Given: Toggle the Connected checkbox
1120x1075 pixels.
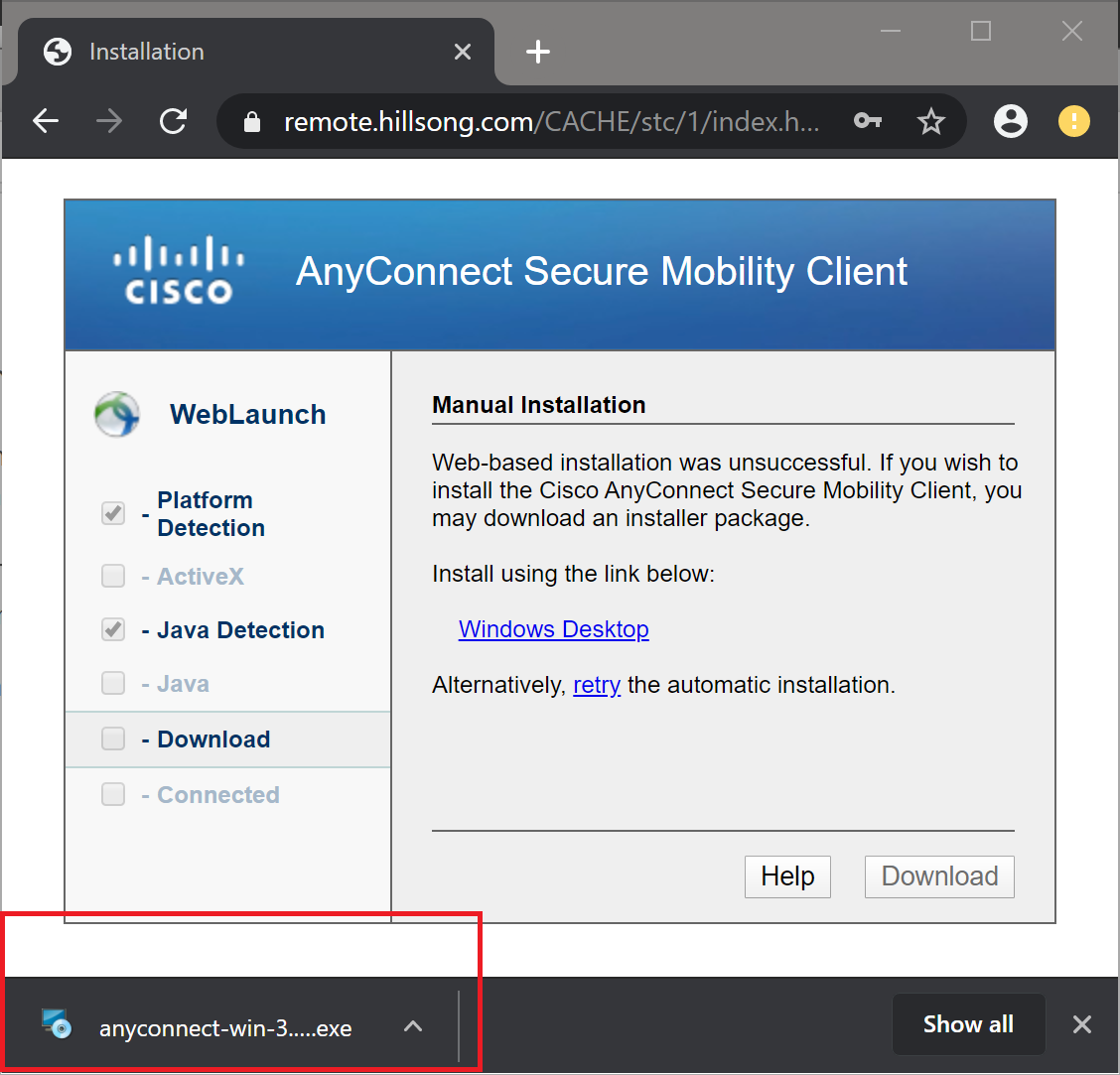Looking at the screenshot, I should (x=113, y=794).
